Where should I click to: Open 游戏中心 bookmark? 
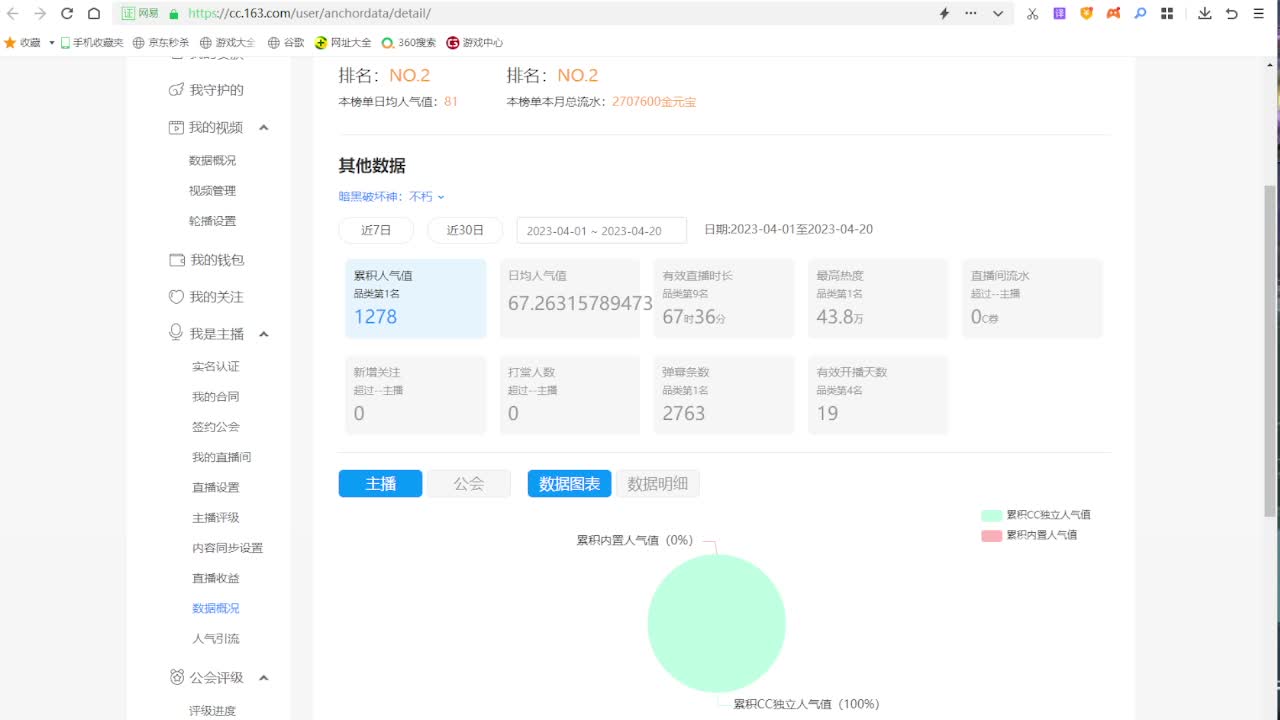coord(475,43)
